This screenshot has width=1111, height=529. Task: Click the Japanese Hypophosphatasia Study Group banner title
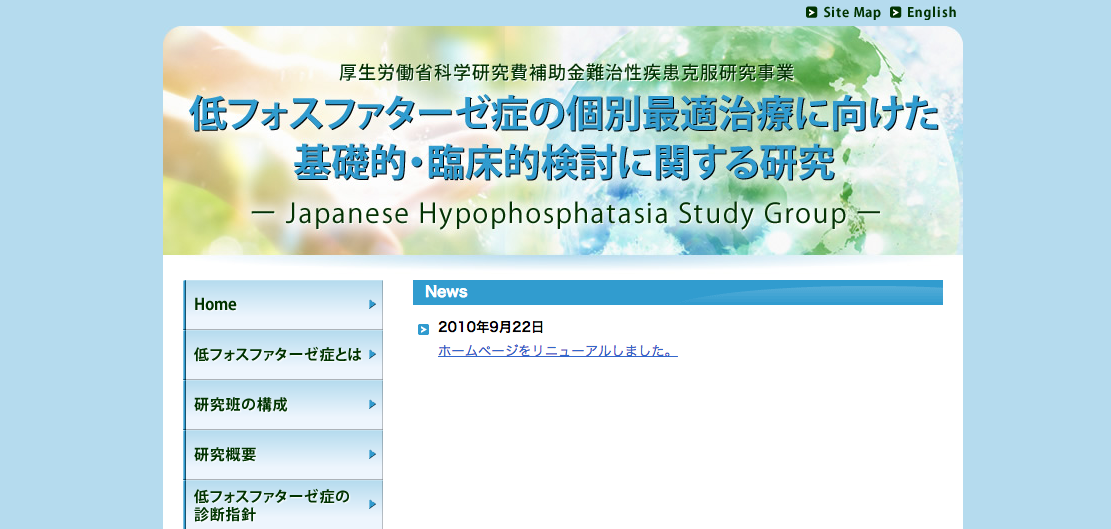tap(566, 214)
